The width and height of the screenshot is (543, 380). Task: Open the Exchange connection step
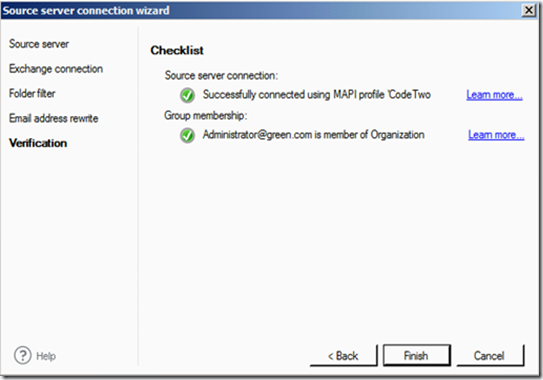(56, 69)
